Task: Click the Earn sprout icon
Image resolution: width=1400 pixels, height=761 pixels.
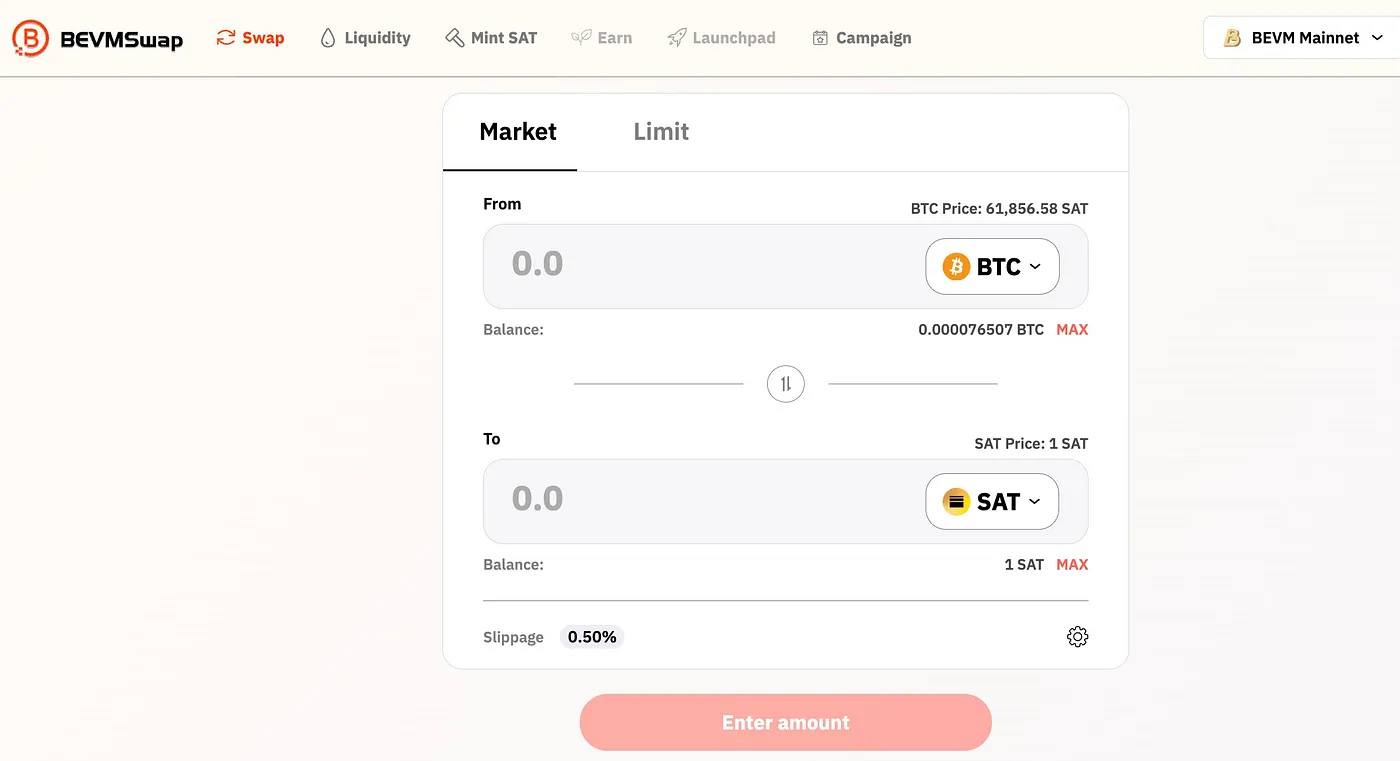Action: [x=580, y=38]
